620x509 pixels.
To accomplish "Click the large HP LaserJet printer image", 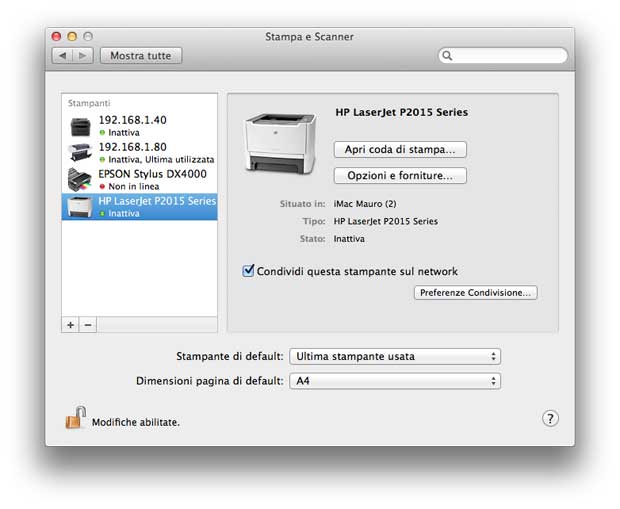I will (x=280, y=143).
